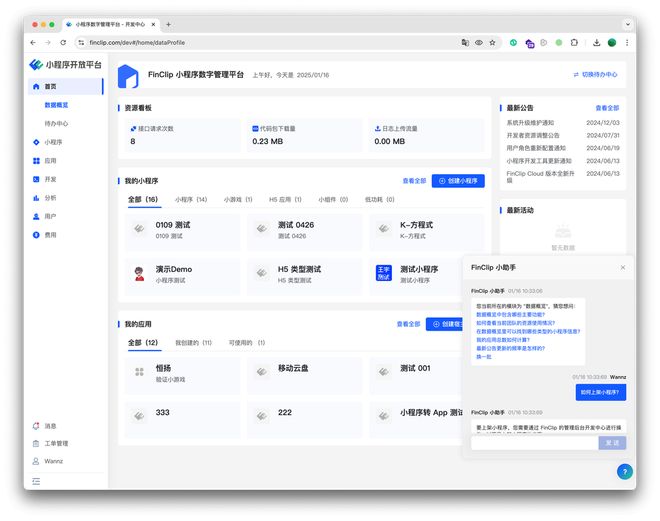Select 待办中心 submenu item
Screen dimensions: 660x521
(56, 123)
